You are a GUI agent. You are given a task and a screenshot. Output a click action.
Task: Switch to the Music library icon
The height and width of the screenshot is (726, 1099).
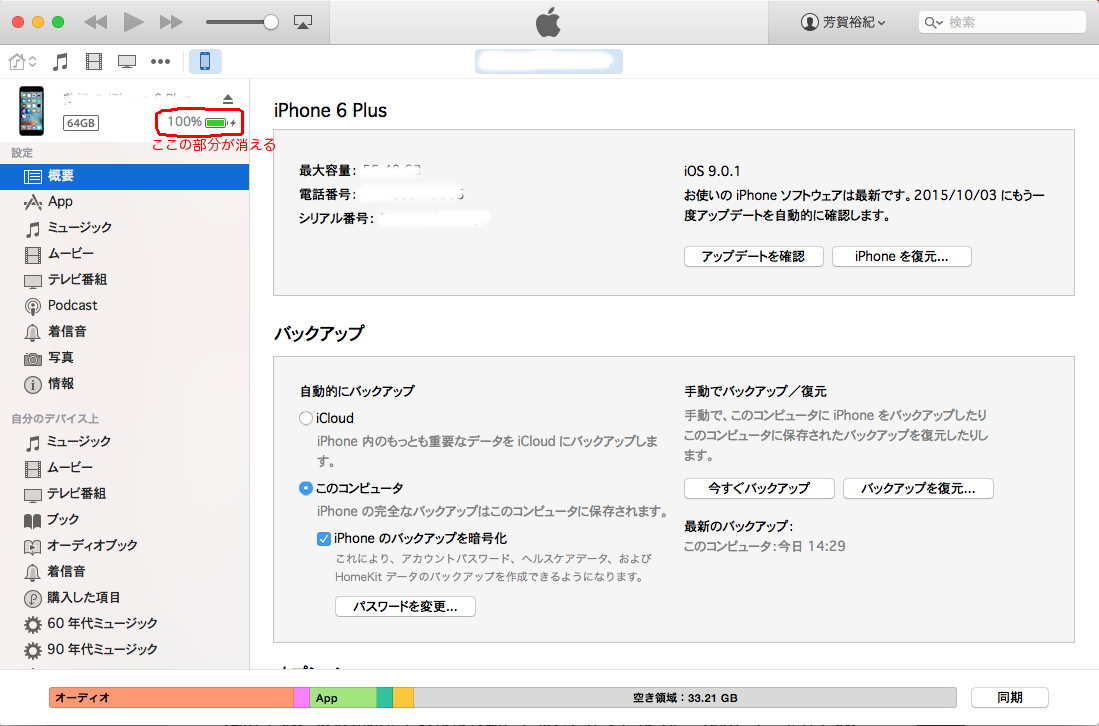[x=60, y=62]
